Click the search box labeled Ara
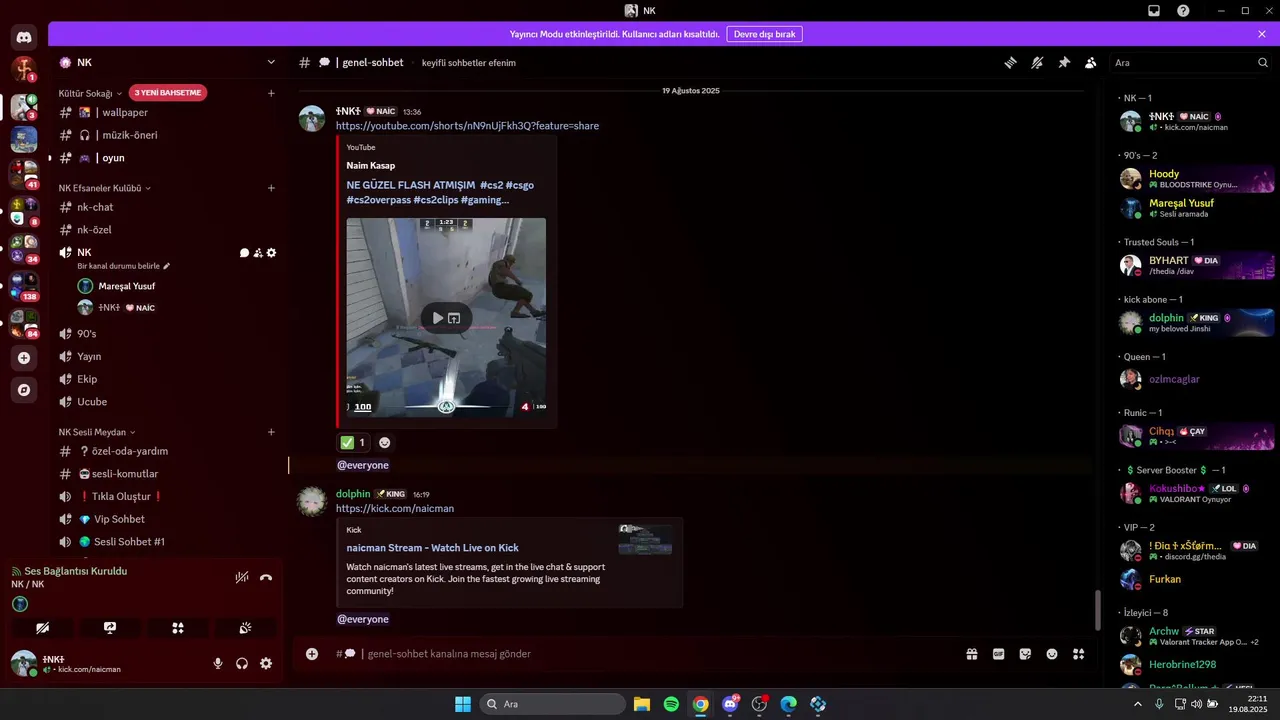This screenshot has height=720, width=1280. pos(1190,62)
